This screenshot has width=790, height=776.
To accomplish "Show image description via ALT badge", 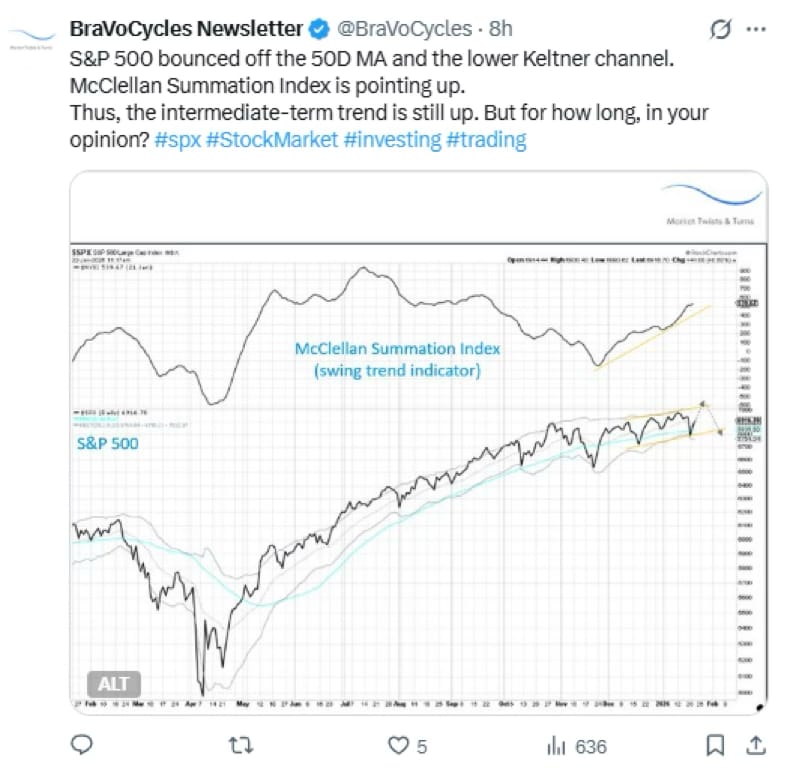I will coord(114,684).
